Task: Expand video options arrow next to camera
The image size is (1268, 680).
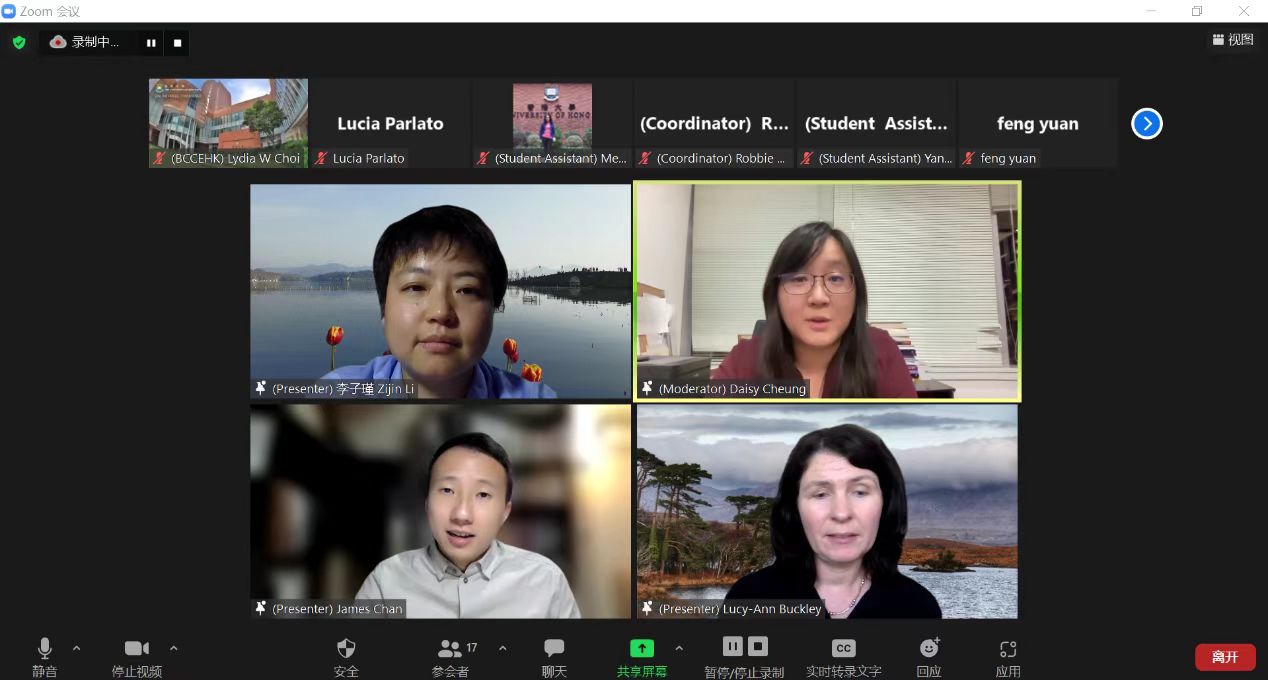Action: (174, 648)
